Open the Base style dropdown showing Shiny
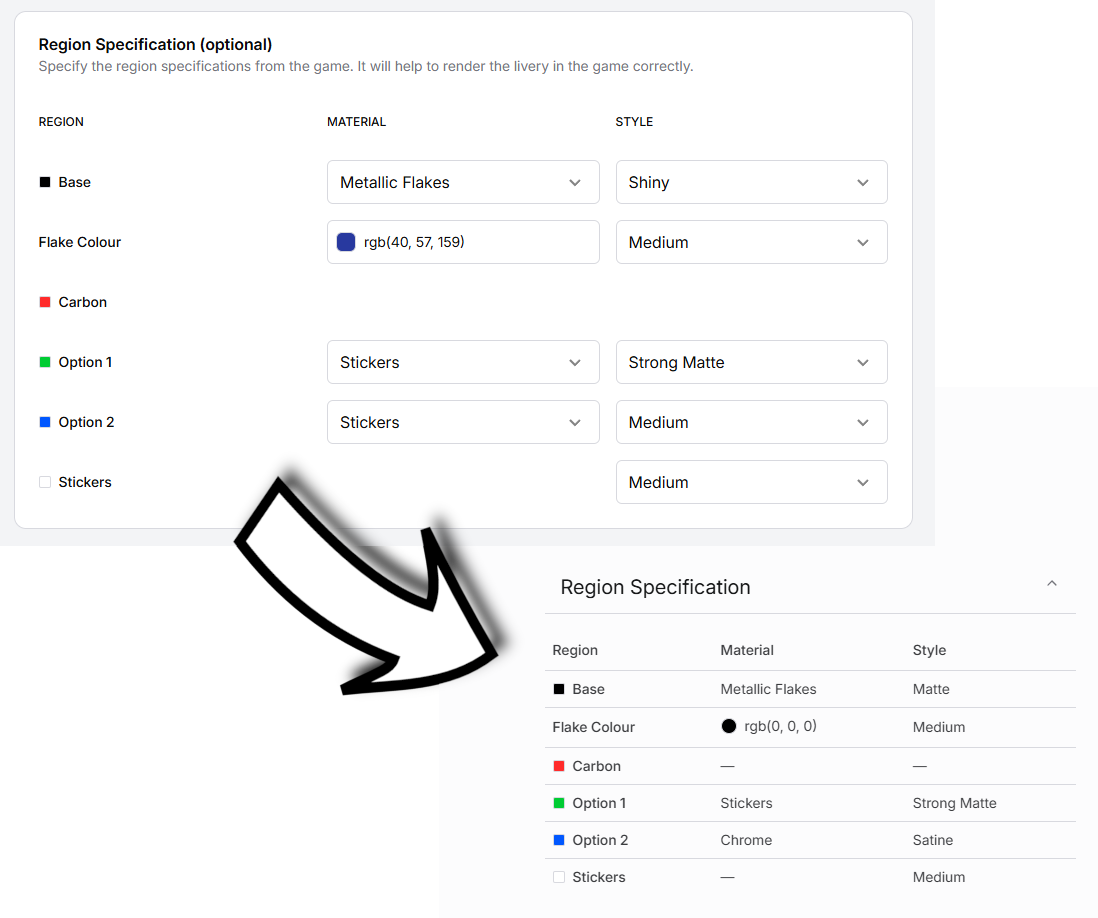Screen dimensions: 1098x918 click(751, 182)
